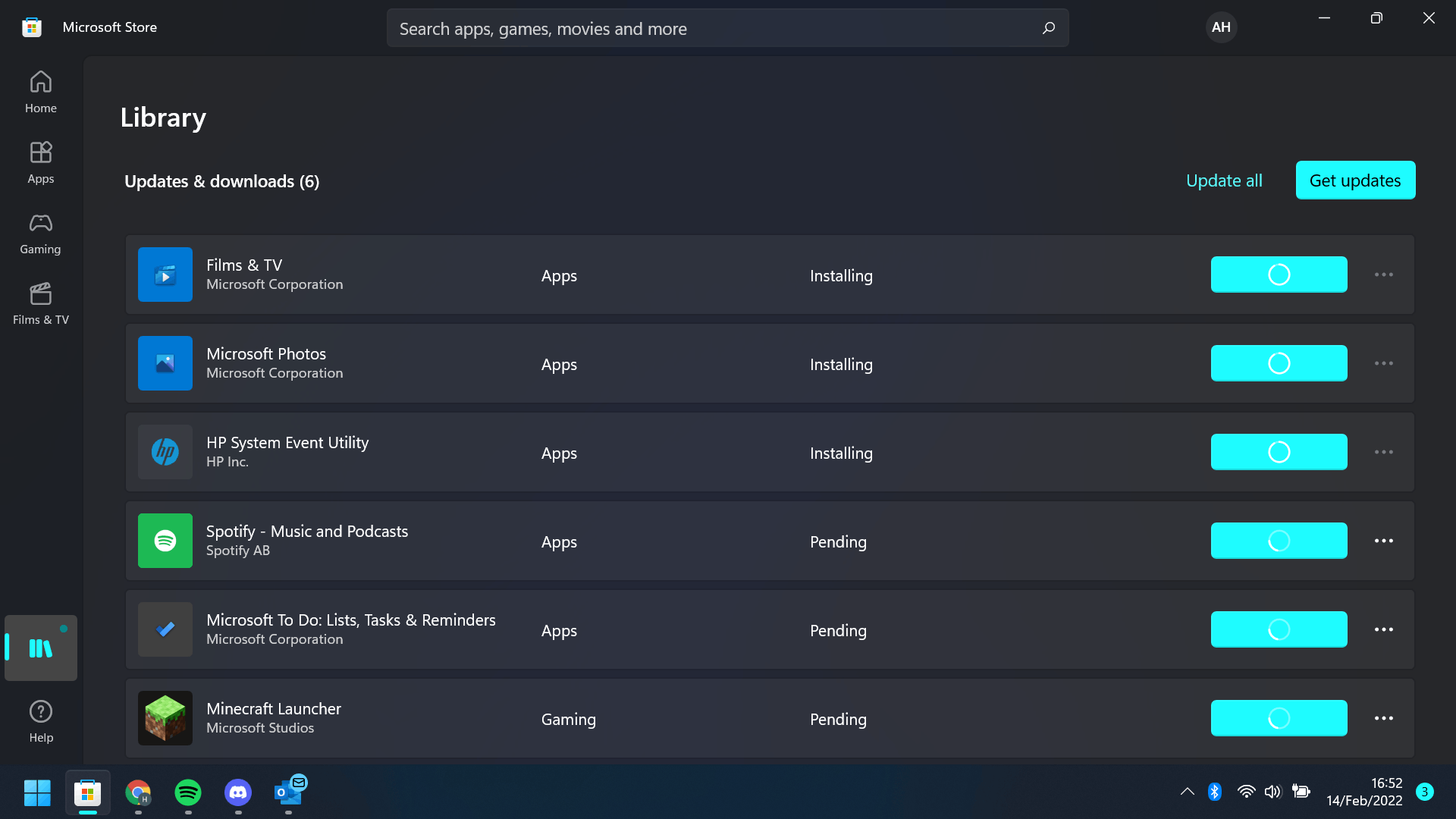Open Discord from the taskbar
This screenshot has height=819, width=1456.
click(238, 792)
